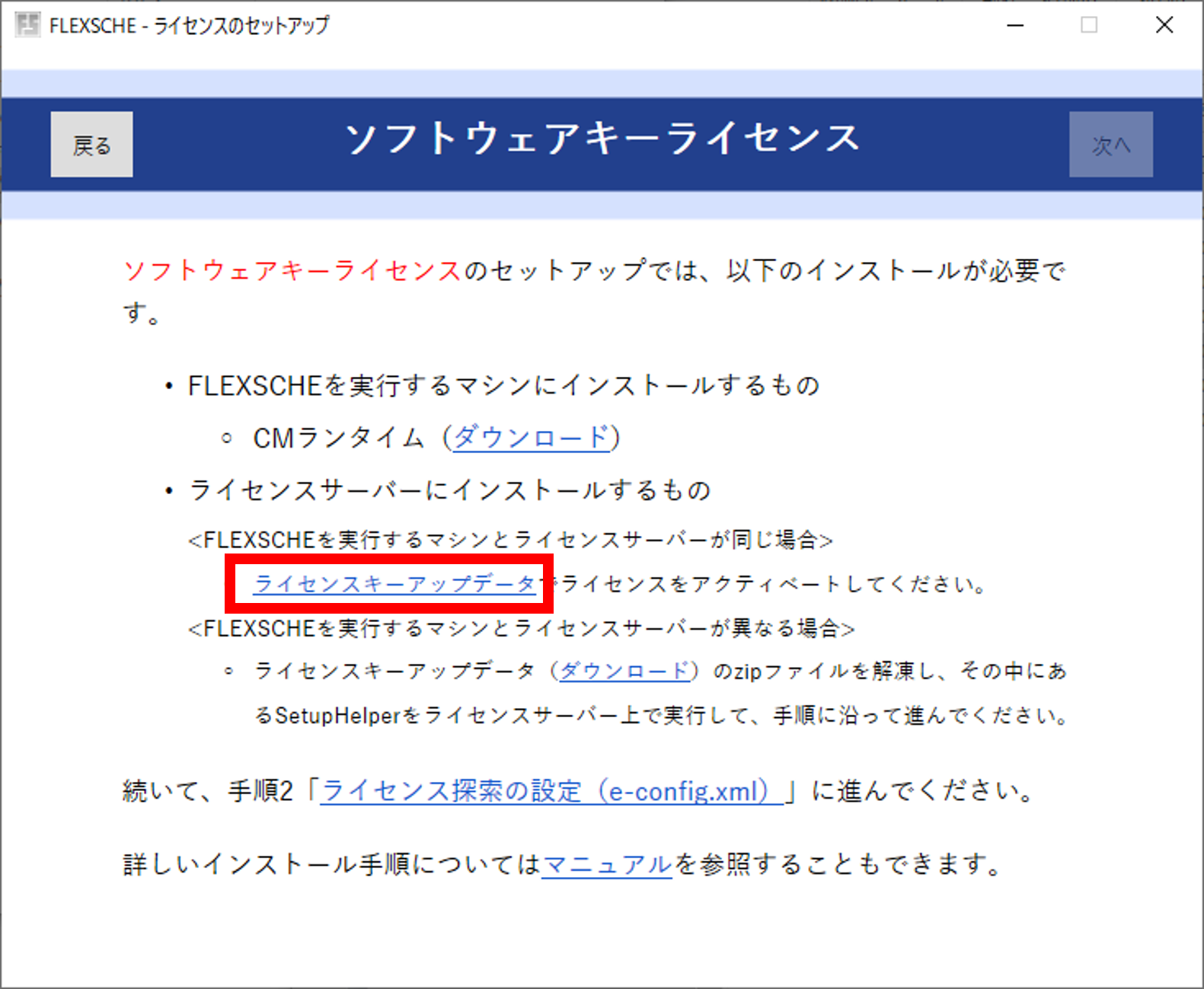The width and height of the screenshot is (1204, 989).
Task: Click the CMランタイム label text
Action: coord(338,438)
